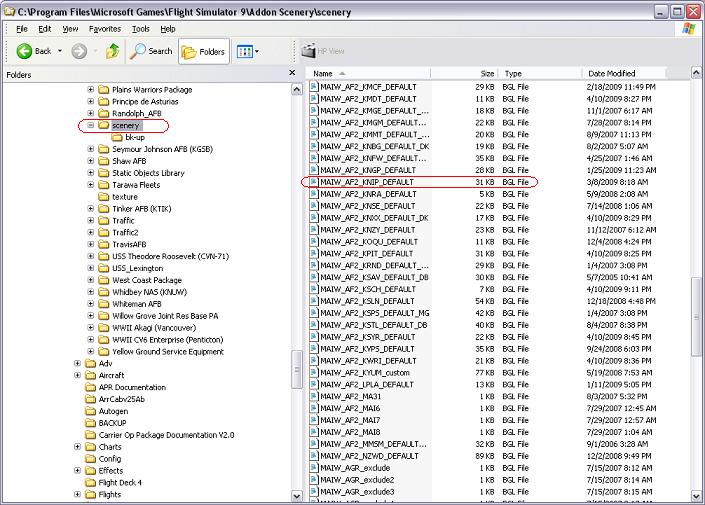Sort files by Size column header
Image resolution: width=705 pixels, height=505 pixels.
464,73
